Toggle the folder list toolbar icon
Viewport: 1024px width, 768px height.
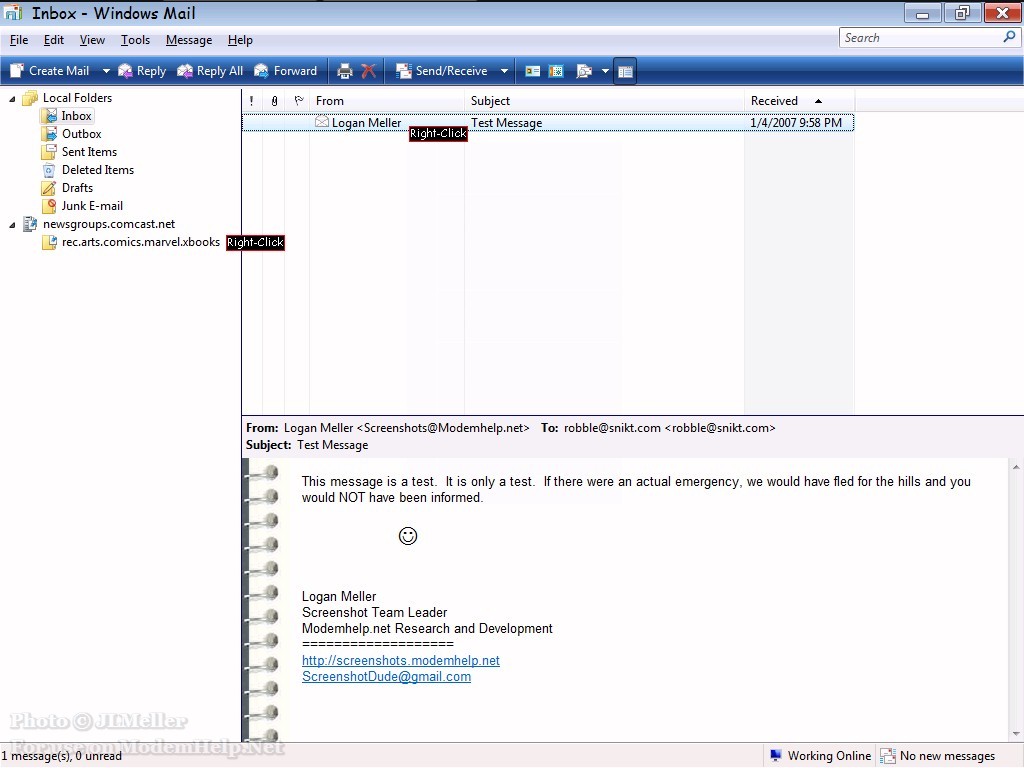pos(625,71)
